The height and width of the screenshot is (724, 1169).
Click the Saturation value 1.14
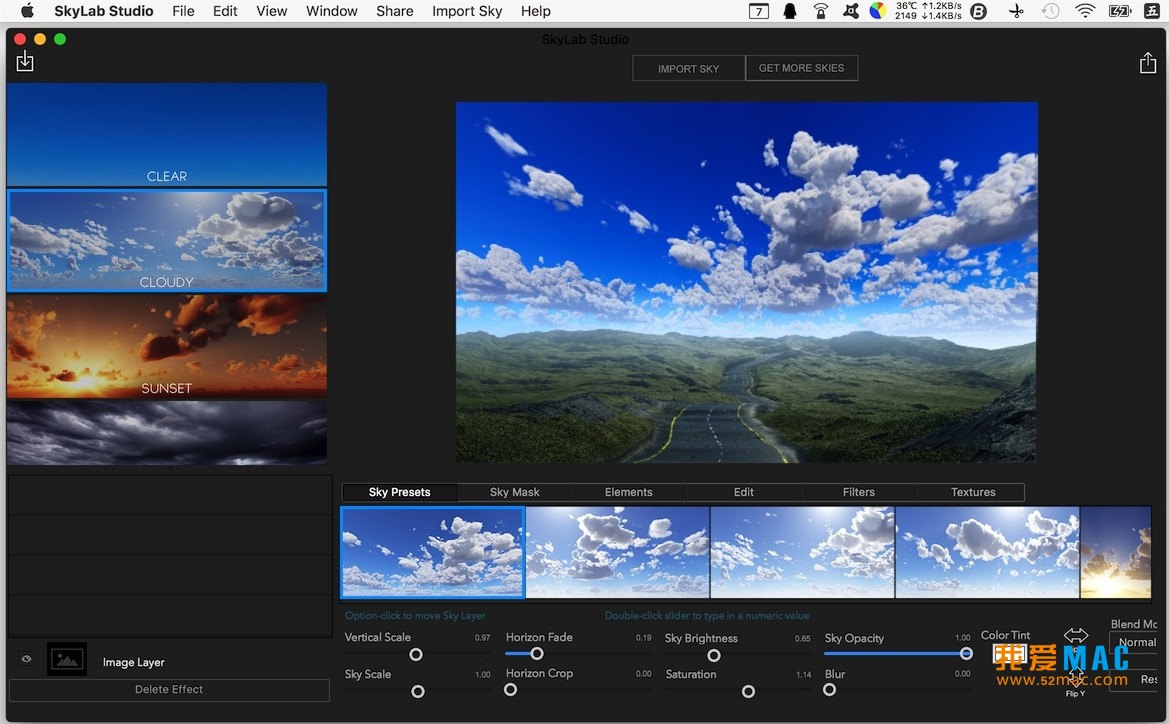pyautogui.click(x=803, y=674)
